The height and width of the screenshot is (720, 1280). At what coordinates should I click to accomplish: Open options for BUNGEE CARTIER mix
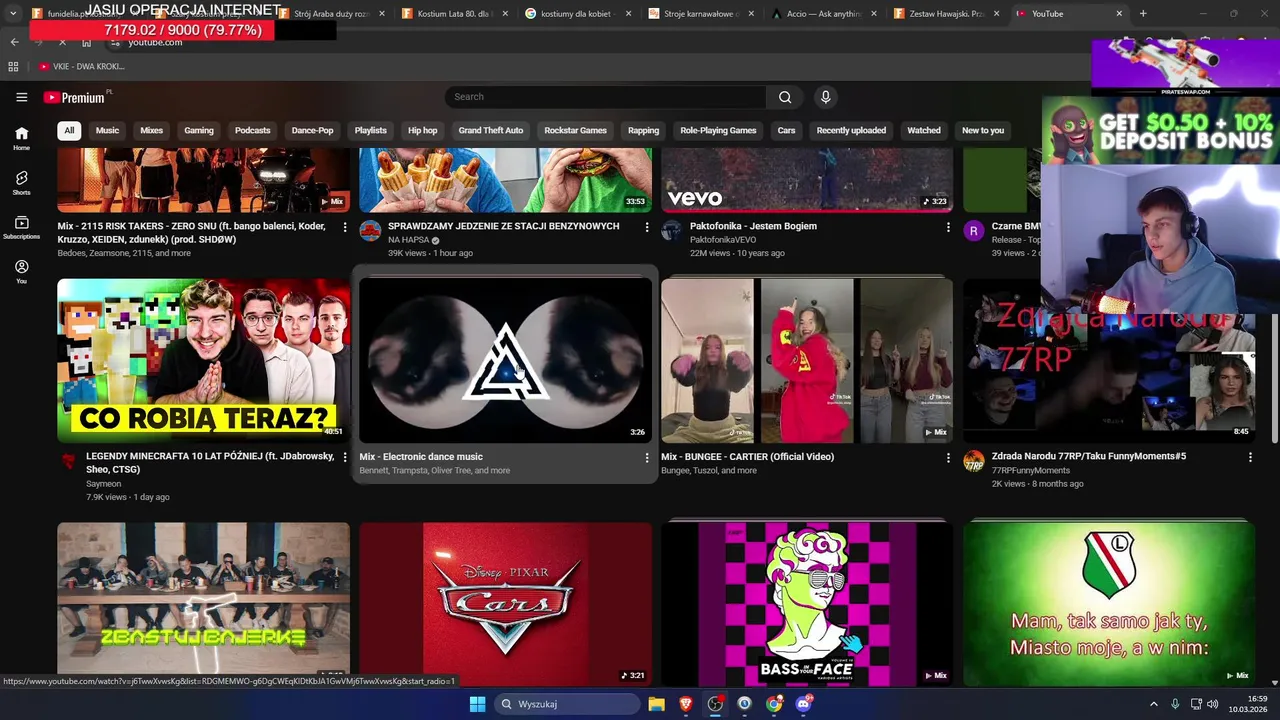[948, 457]
